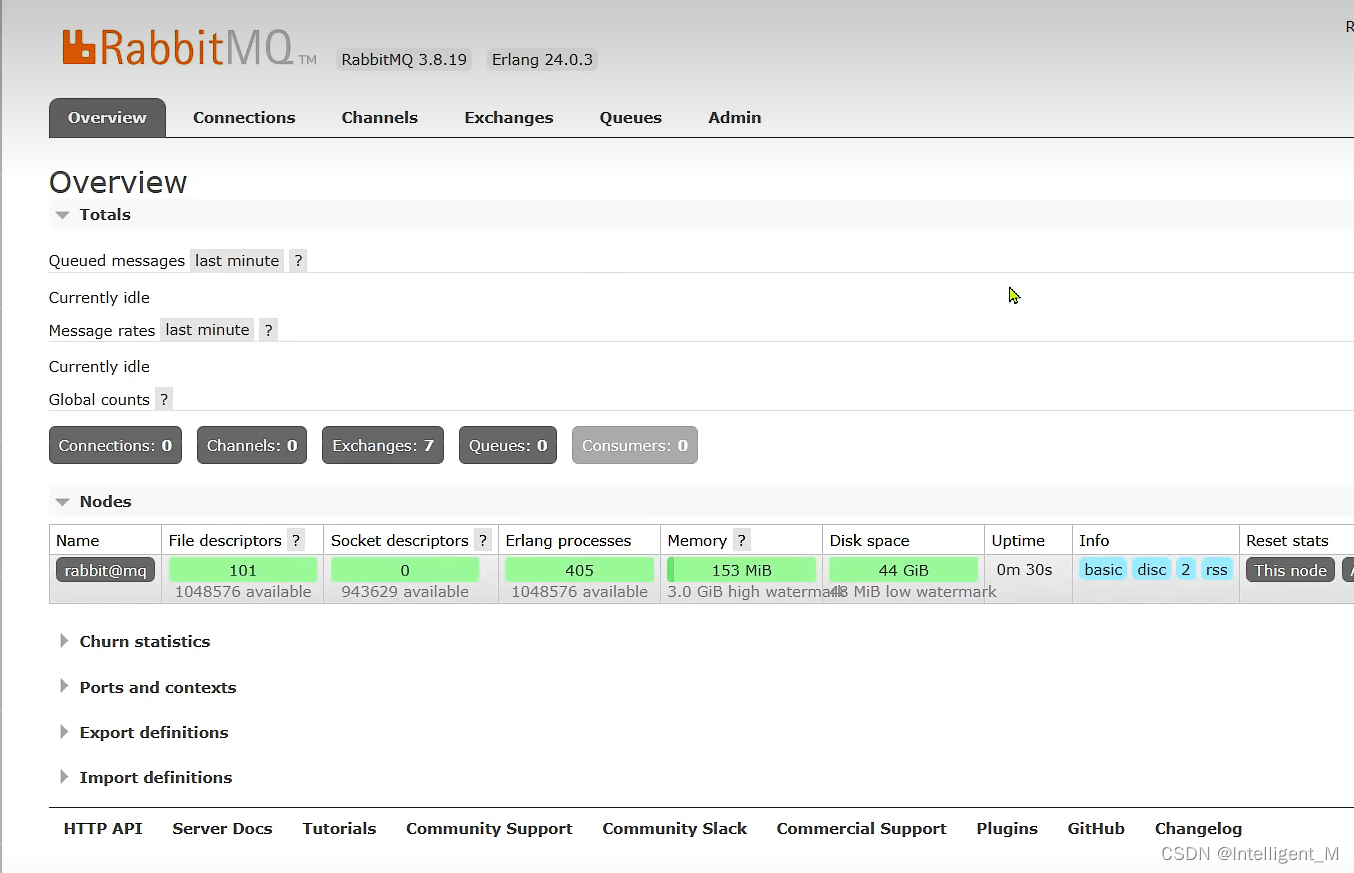The height and width of the screenshot is (873, 1354).
Task: Reset stats for This node
Action: coord(1290,570)
